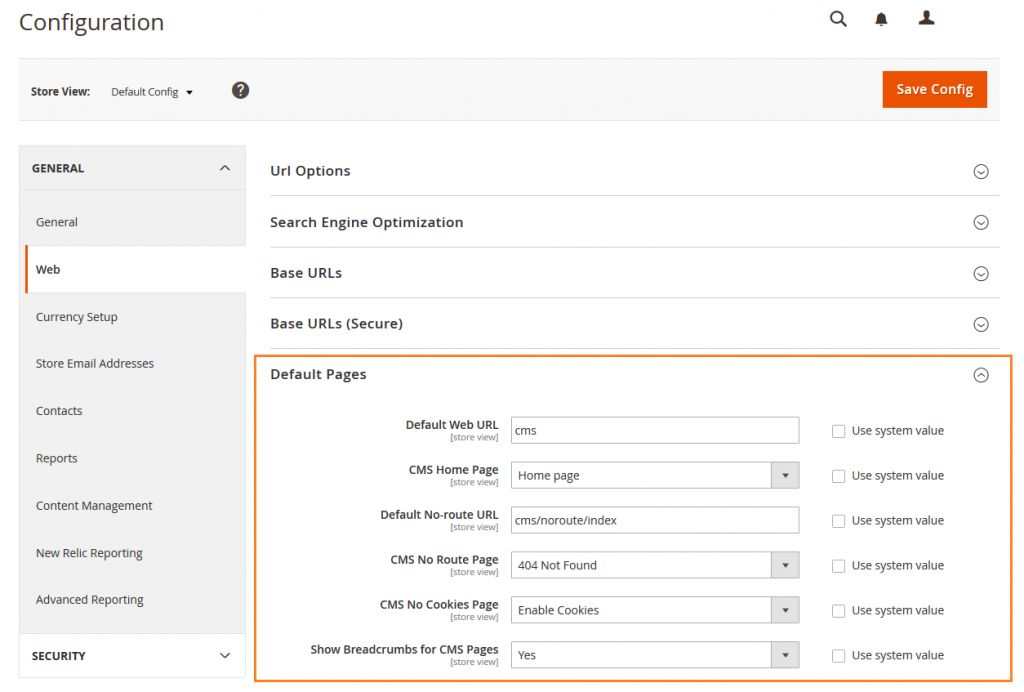Select Currency Setup in the sidebar

coord(76,317)
